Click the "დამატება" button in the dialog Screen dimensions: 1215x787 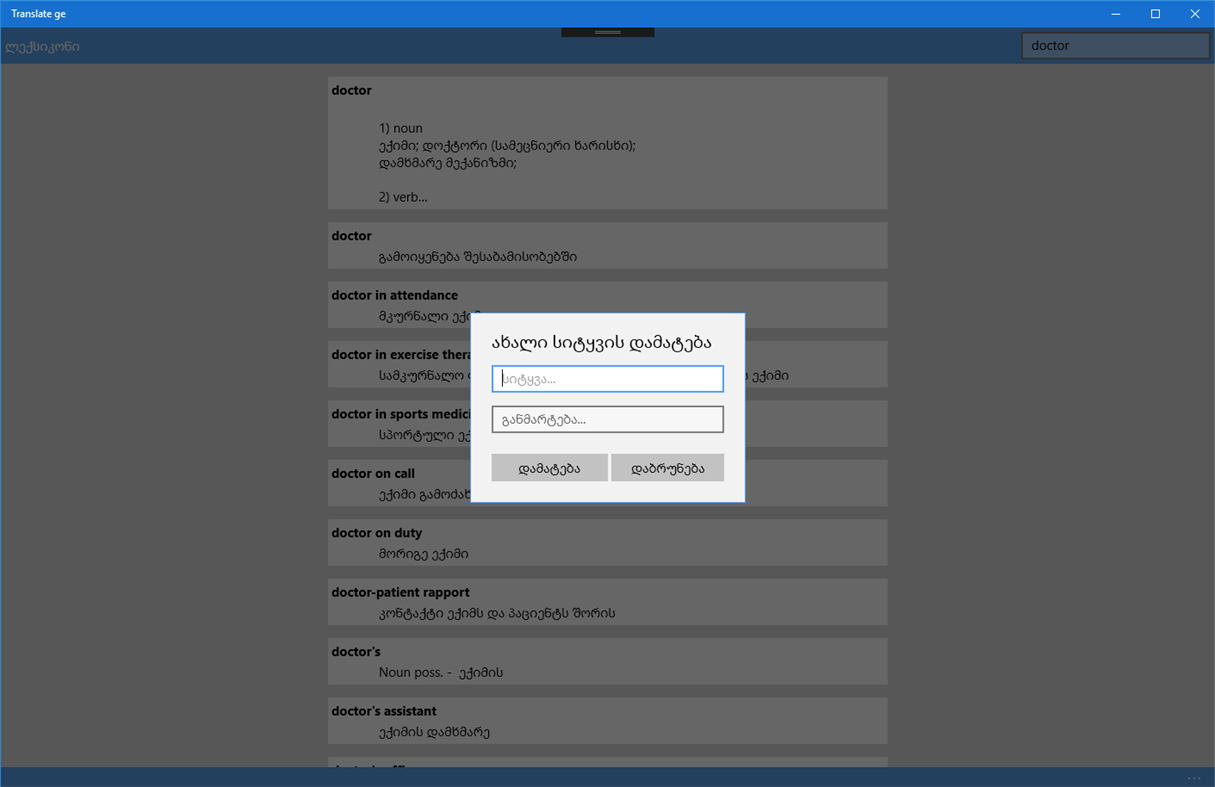549,467
